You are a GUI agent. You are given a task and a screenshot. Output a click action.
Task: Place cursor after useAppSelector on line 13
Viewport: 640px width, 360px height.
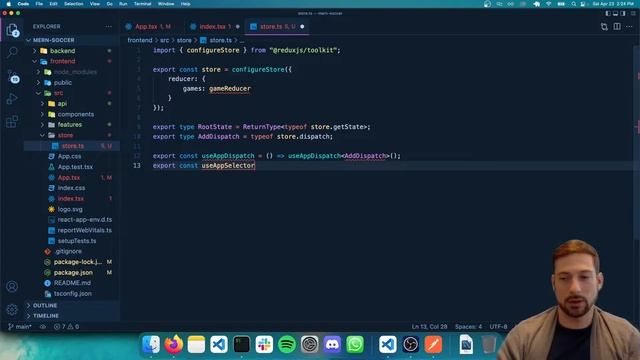[256, 165]
